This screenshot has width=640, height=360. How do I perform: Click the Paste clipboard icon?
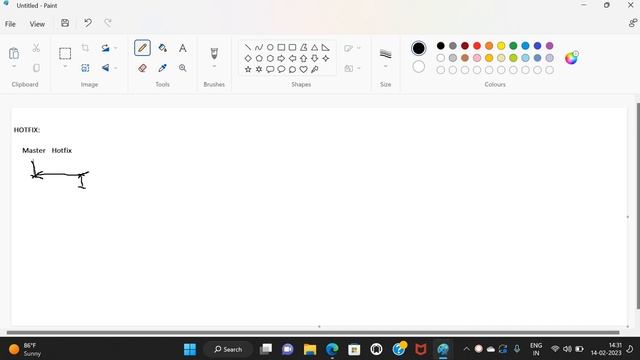coord(14,53)
